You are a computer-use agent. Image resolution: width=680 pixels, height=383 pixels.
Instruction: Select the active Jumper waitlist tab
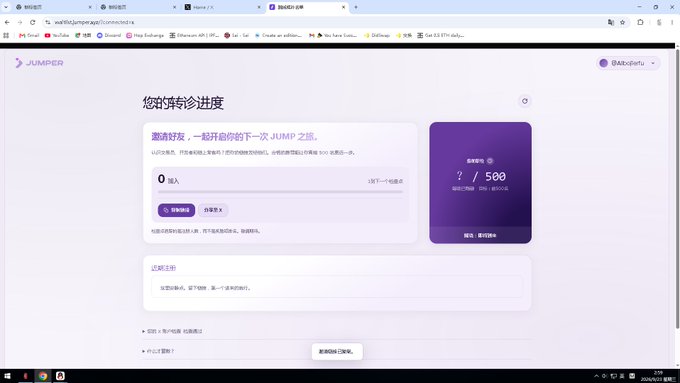[306, 7]
